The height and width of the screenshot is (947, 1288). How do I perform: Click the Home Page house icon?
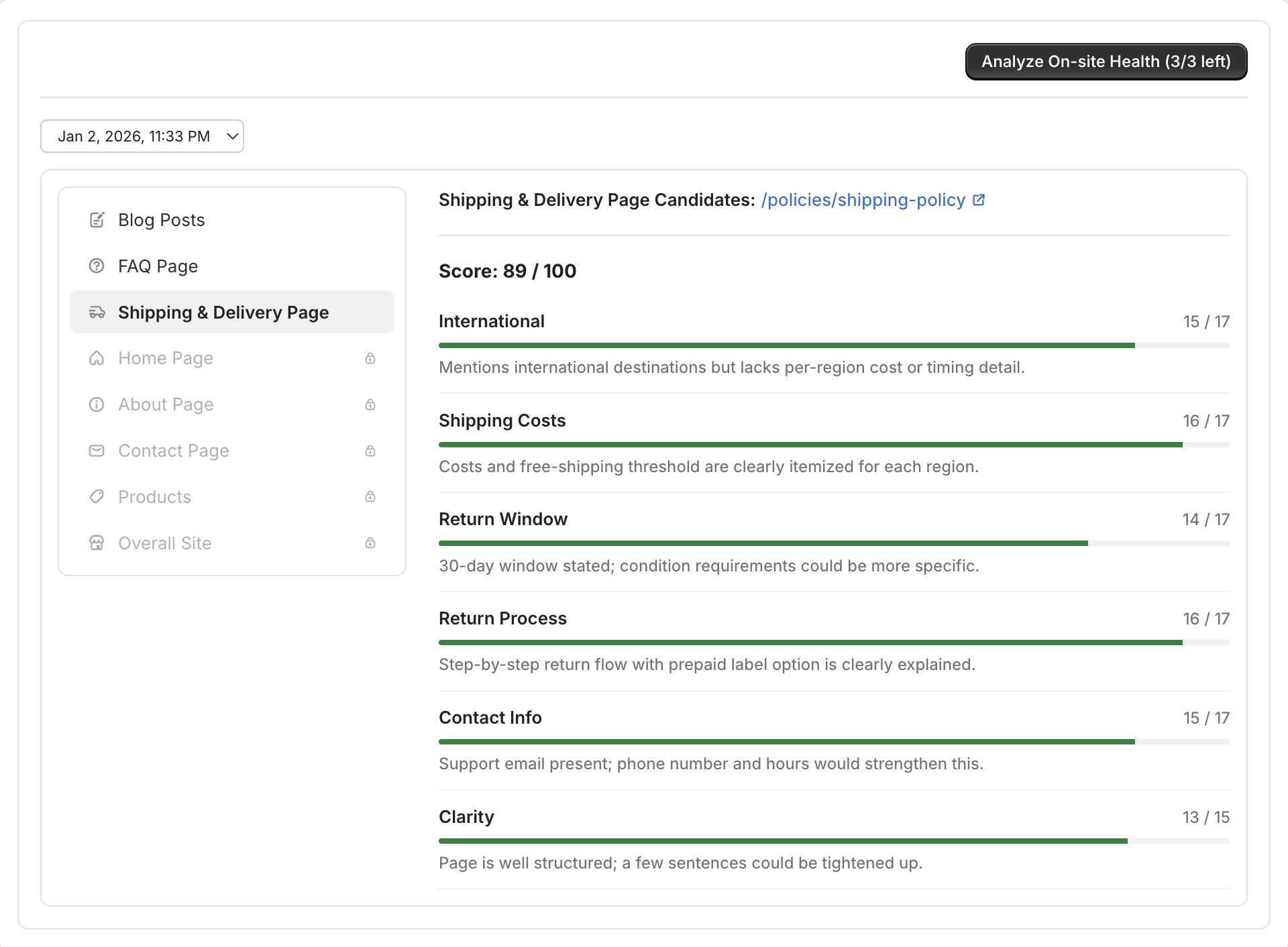point(97,358)
